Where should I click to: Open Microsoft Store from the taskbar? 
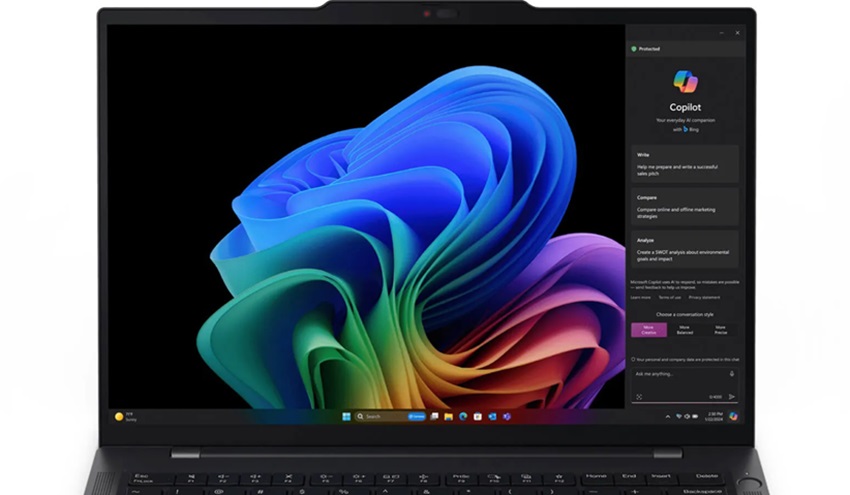click(478, 416)
